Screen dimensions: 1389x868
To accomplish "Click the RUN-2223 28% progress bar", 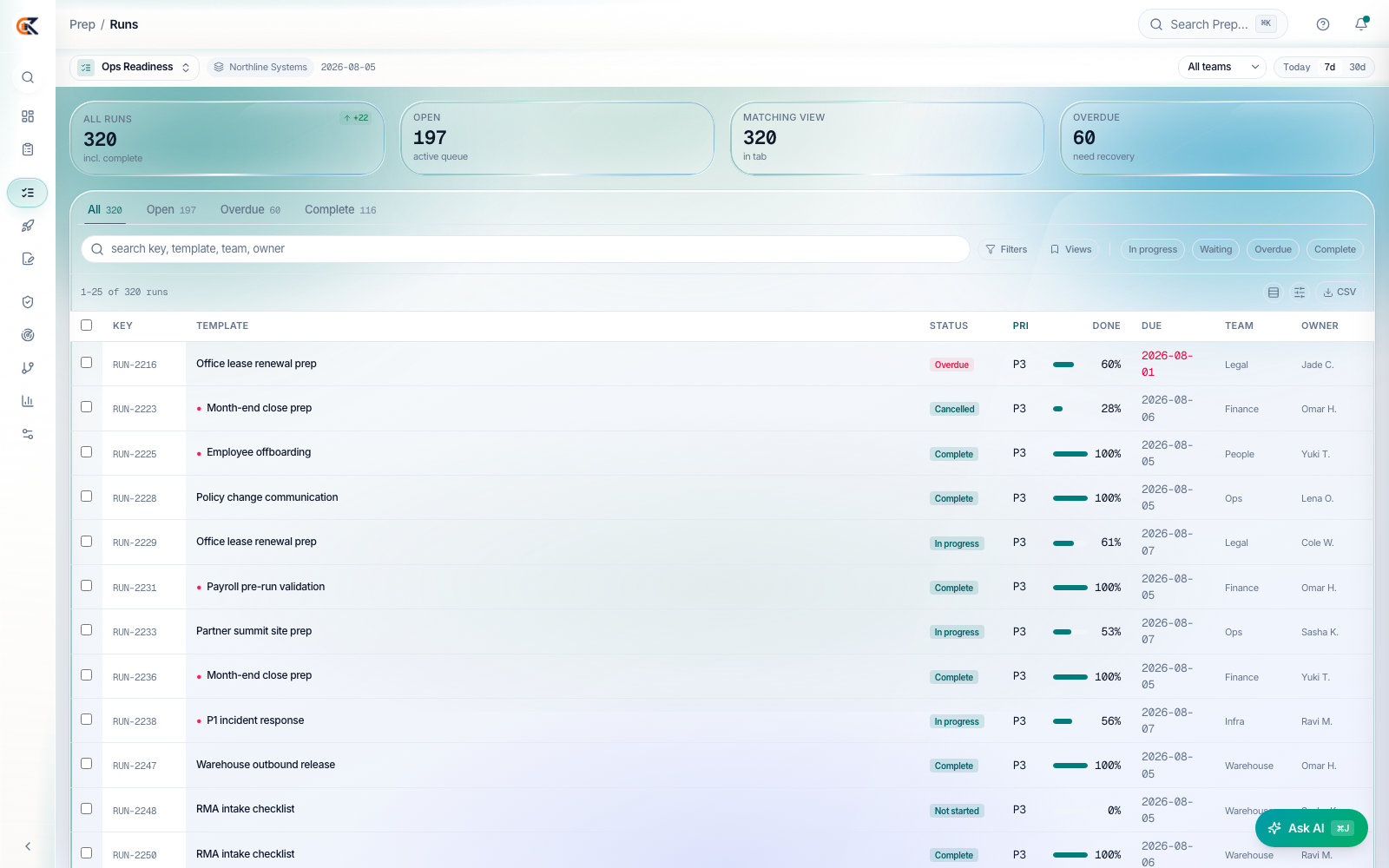I will tap(1070, 409).
